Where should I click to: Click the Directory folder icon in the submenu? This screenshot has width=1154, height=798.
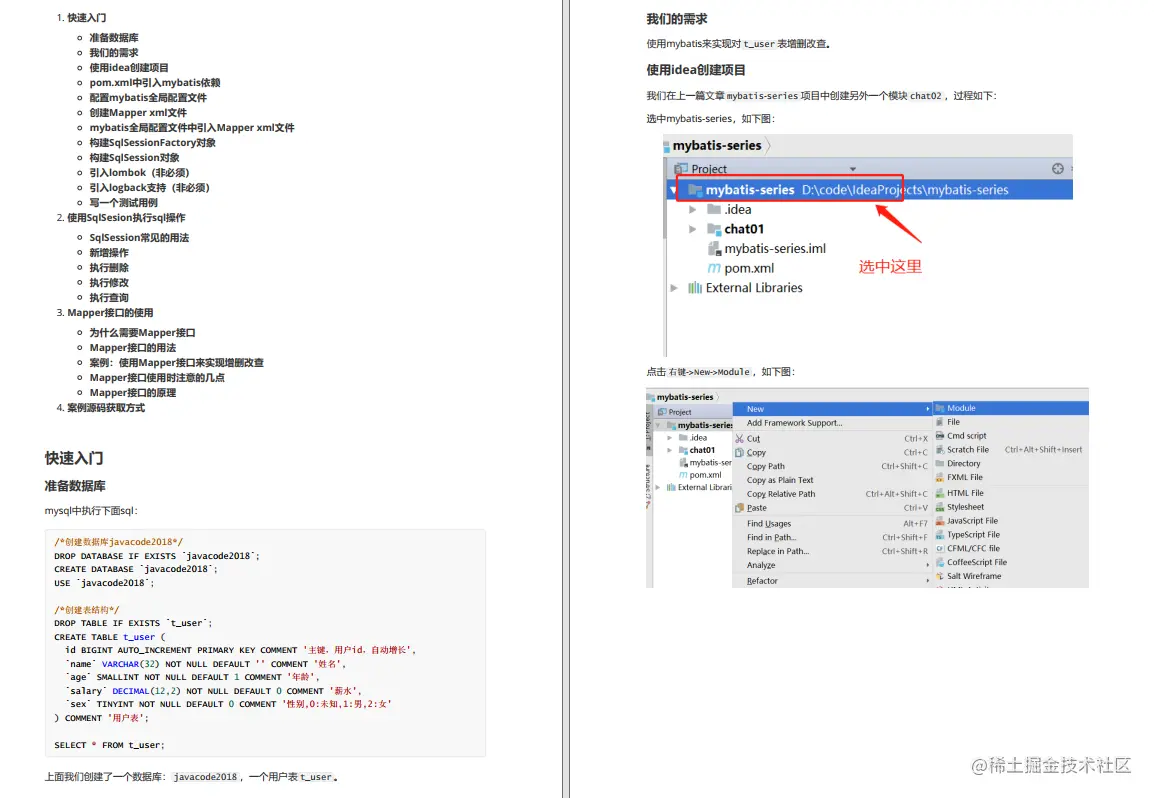940,464
